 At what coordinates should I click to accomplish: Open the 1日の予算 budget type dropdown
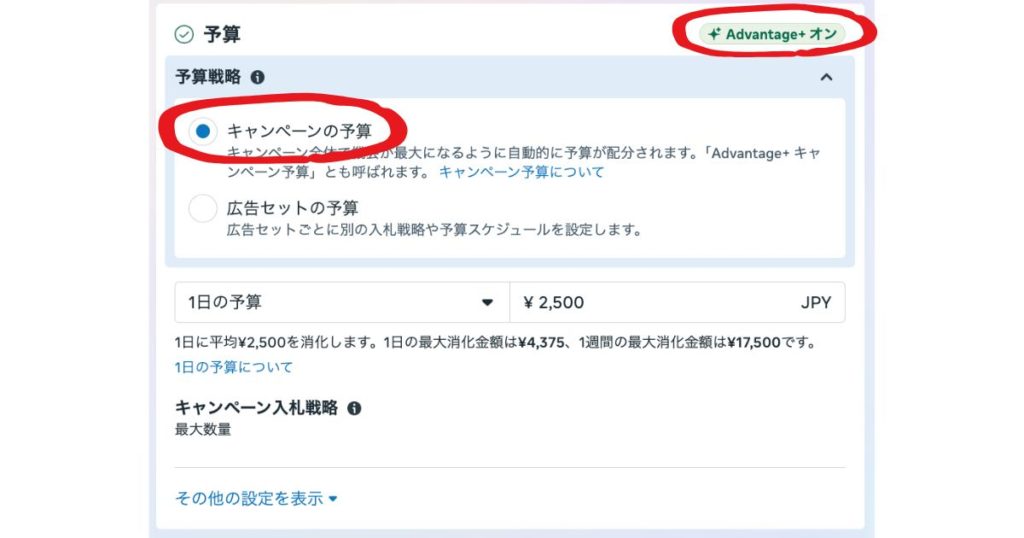click(341, 302)
